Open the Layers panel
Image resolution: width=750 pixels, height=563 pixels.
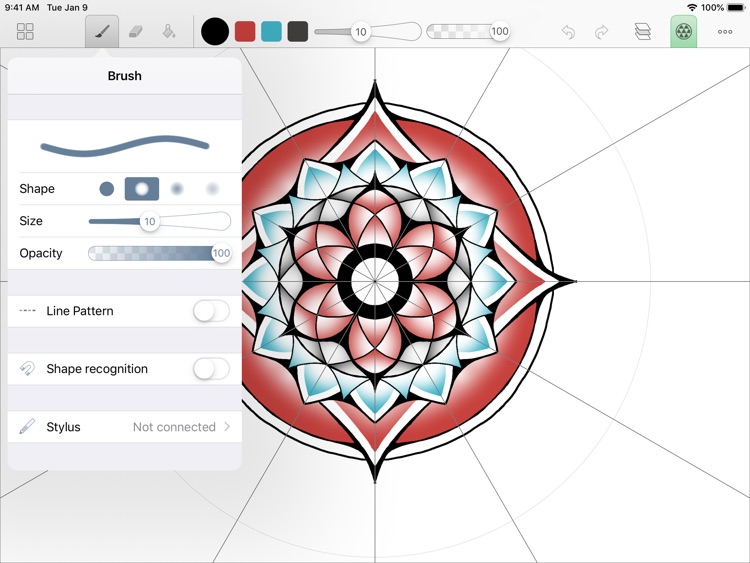643,32
